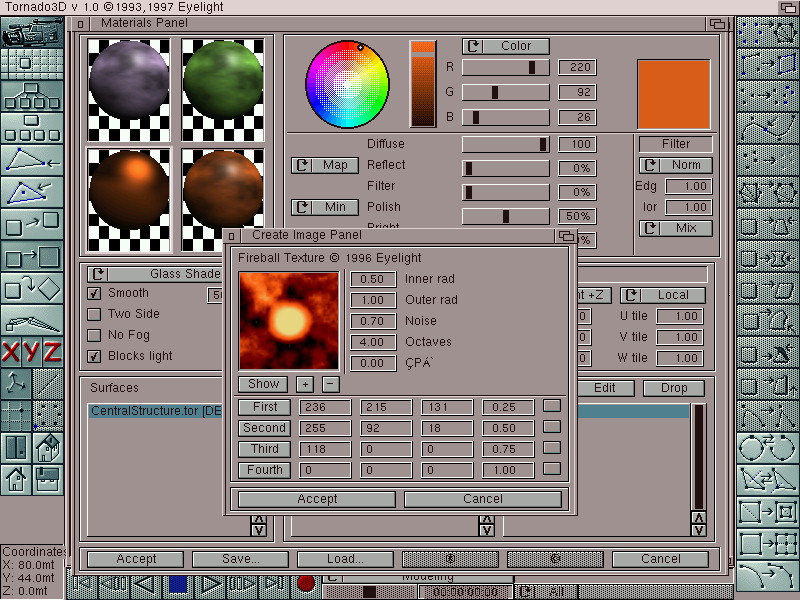This screenshot has height=600, width=800.
Task: Select the hierarchy tree tool icon
Action: pyautogui.click(x=32, y=96)
